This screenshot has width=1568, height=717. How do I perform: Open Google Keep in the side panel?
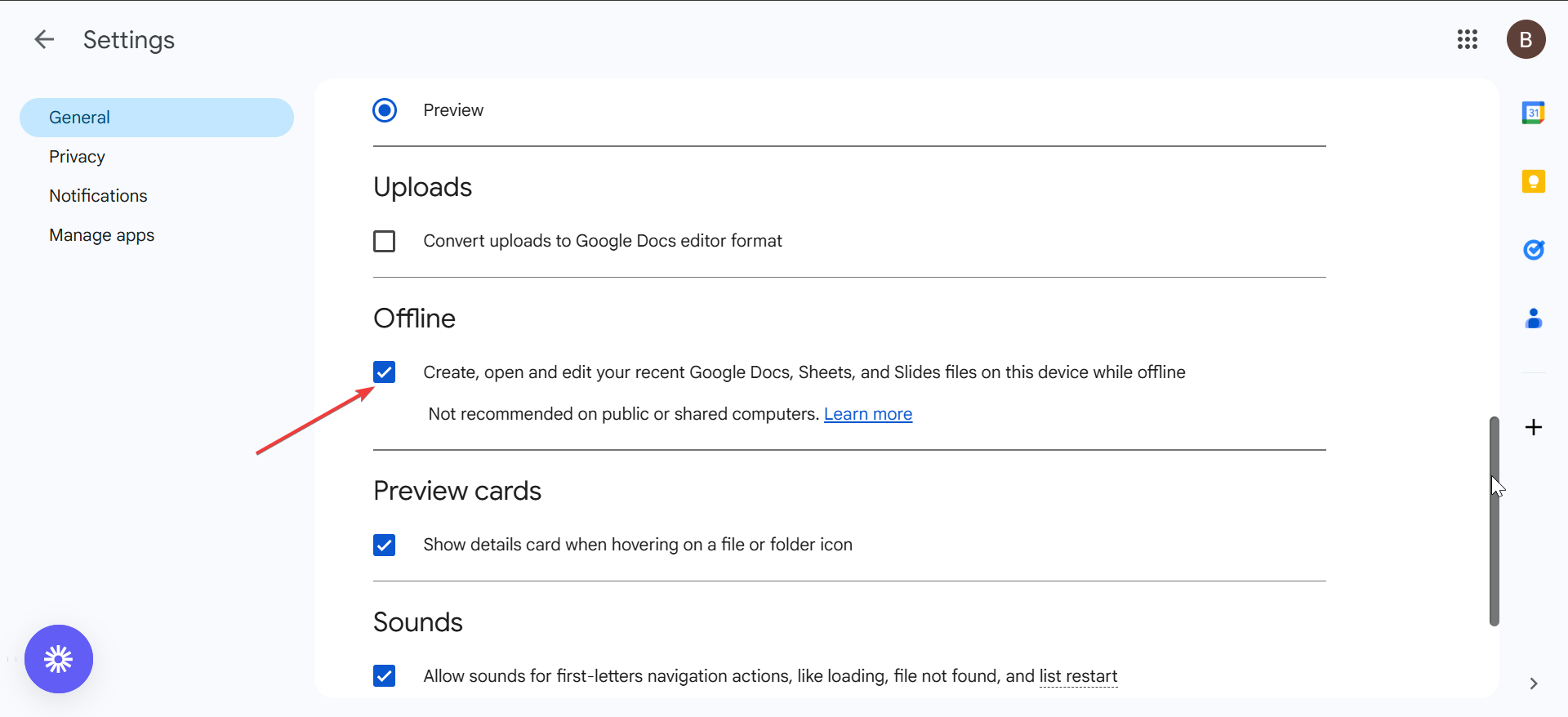pyautogui.click(x=1533, y=181)
